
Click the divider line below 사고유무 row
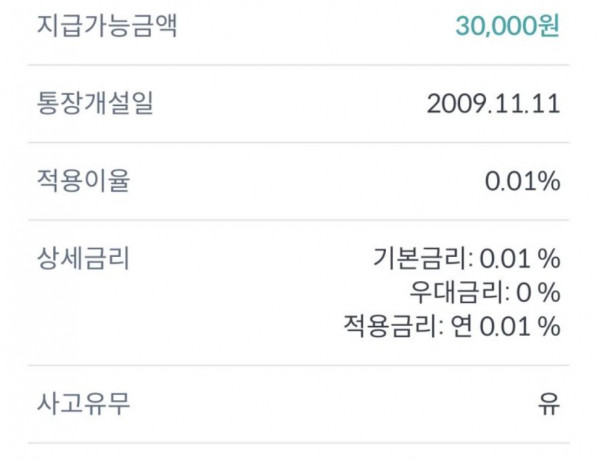tap(300, 443)
